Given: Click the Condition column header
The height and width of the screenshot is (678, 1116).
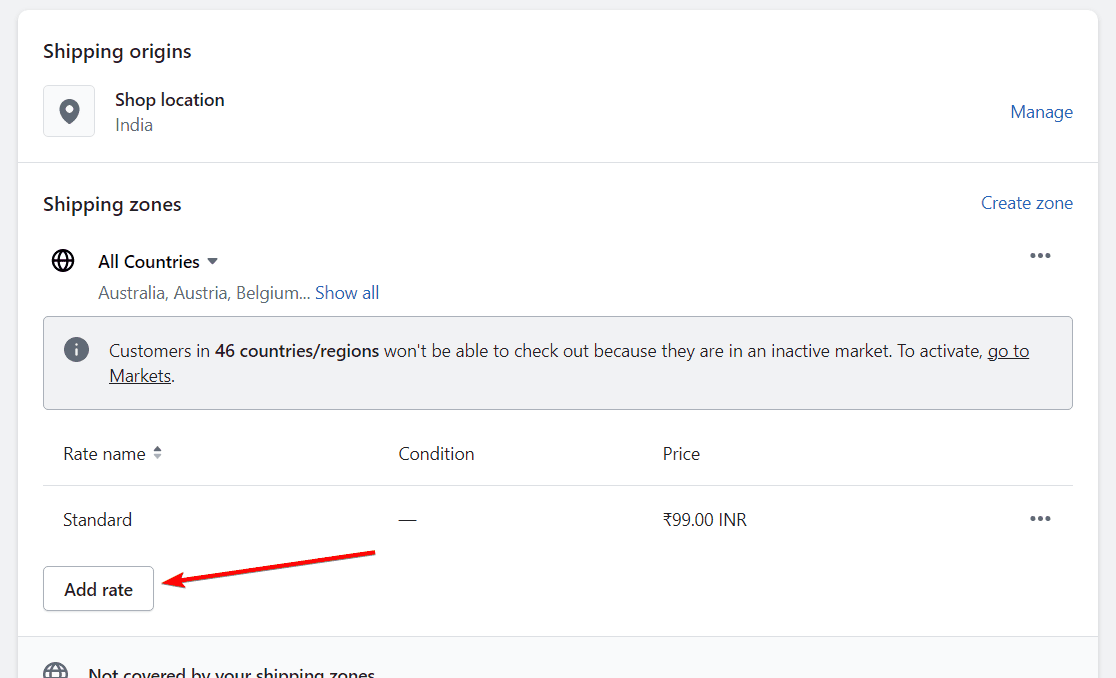Looking at the screenshot, I should [x=436, y=453].
